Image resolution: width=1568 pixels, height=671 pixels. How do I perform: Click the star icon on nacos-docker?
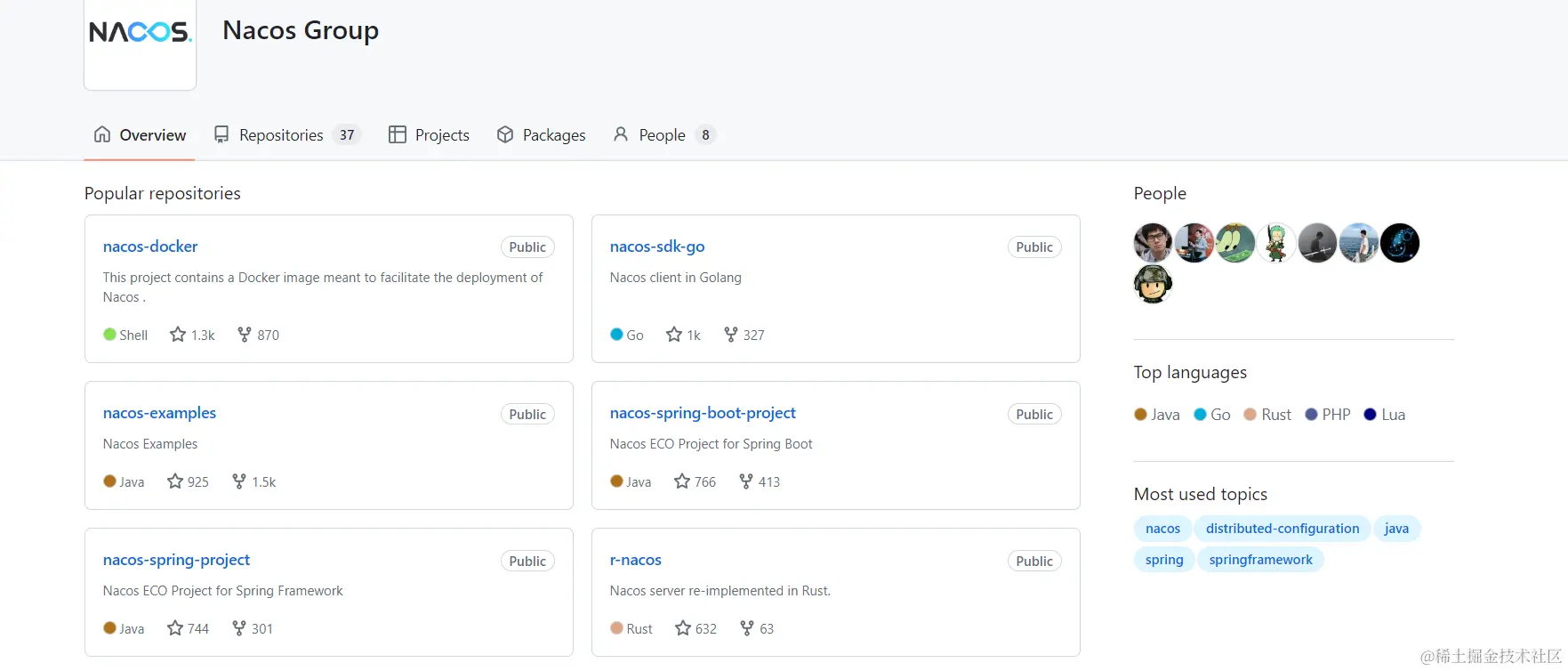click(x=178, y=335)
